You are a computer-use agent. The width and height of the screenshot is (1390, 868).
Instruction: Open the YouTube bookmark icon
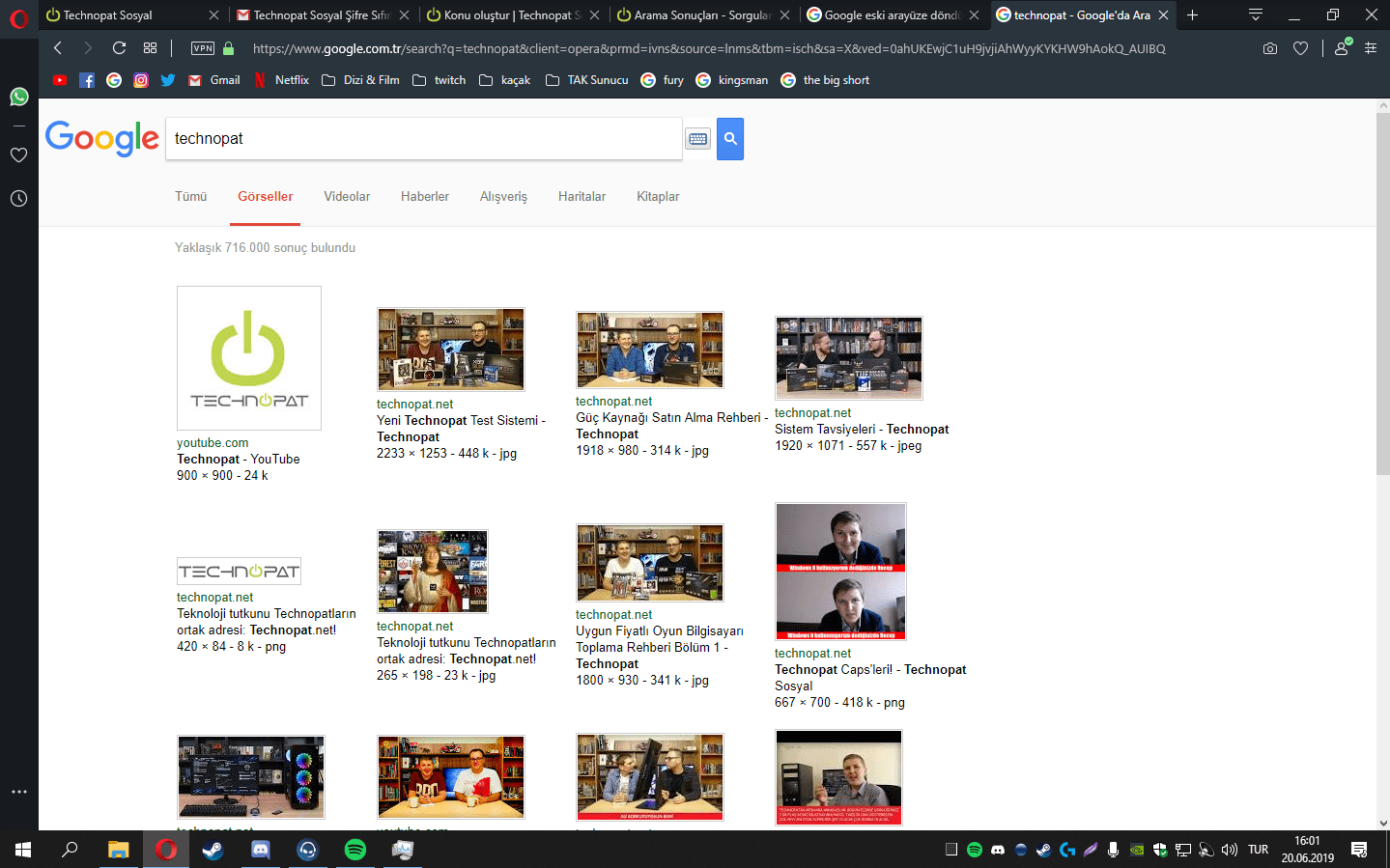tap(60, 80)
